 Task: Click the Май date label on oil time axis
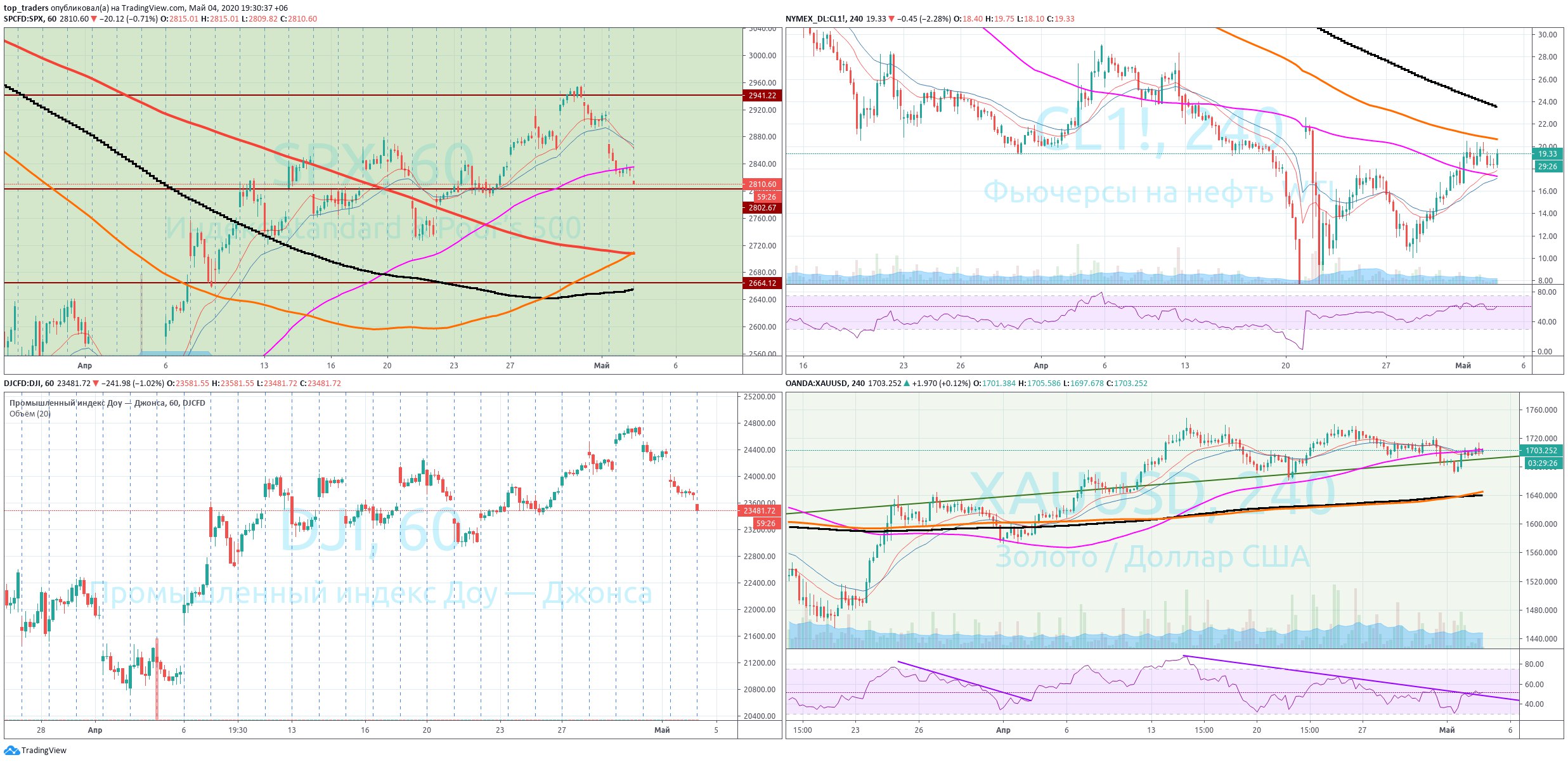click(x=1463, y=366)
